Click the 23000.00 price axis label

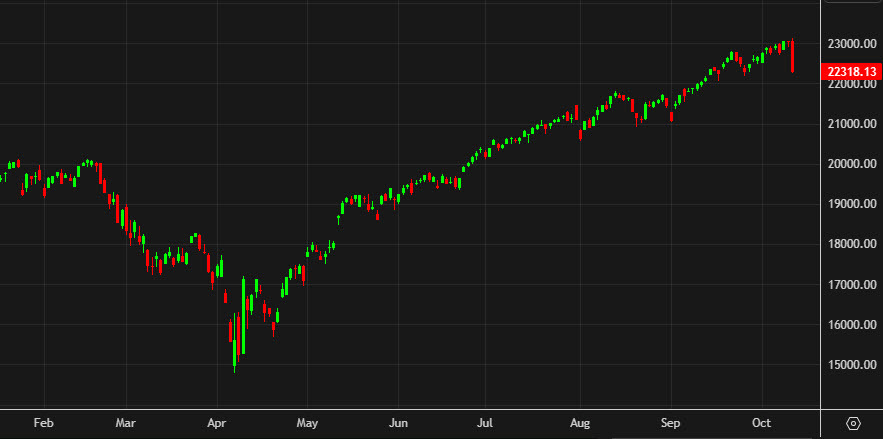click(850, 44)
